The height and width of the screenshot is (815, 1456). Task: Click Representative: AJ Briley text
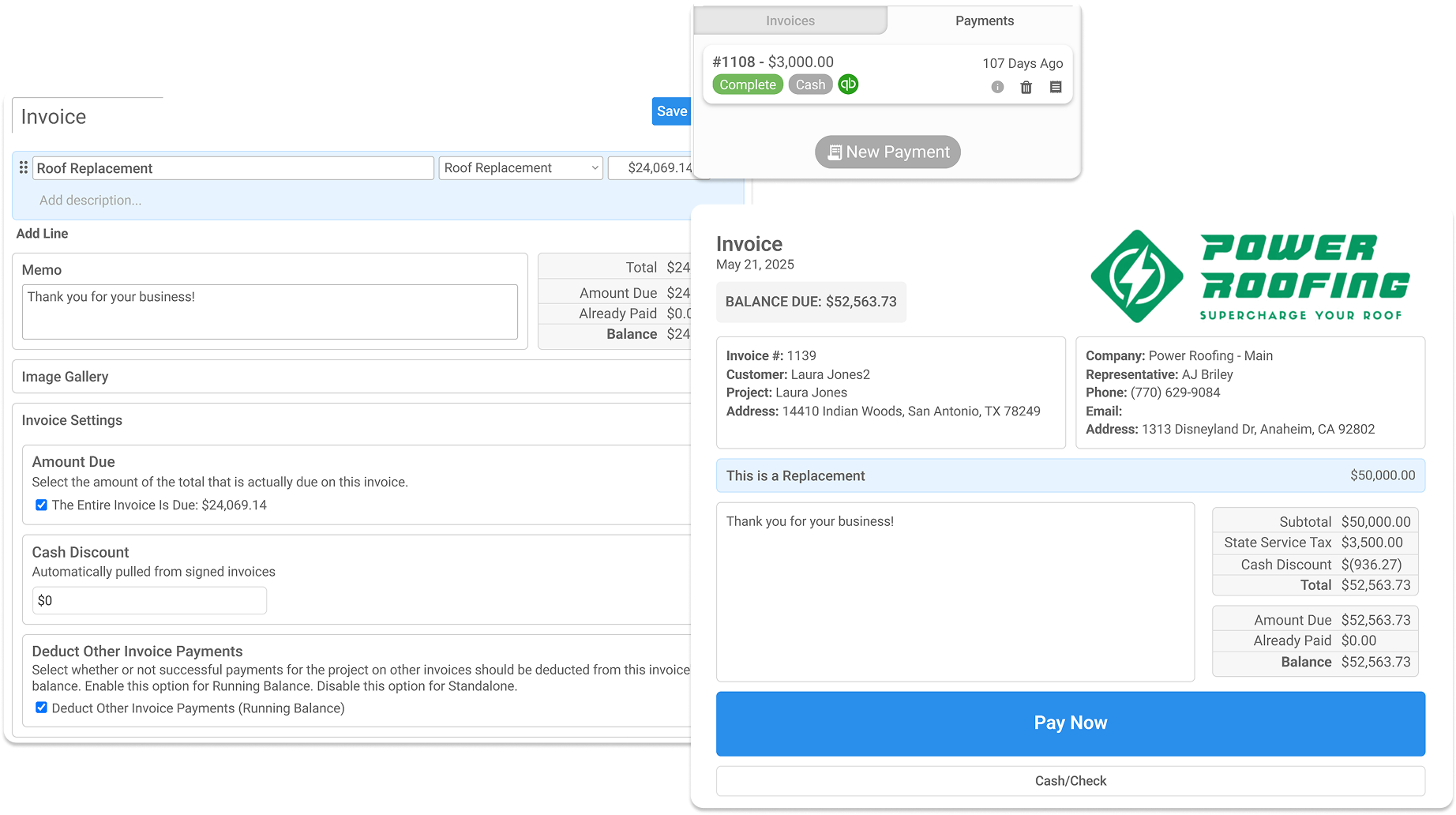coord(1159,374)
